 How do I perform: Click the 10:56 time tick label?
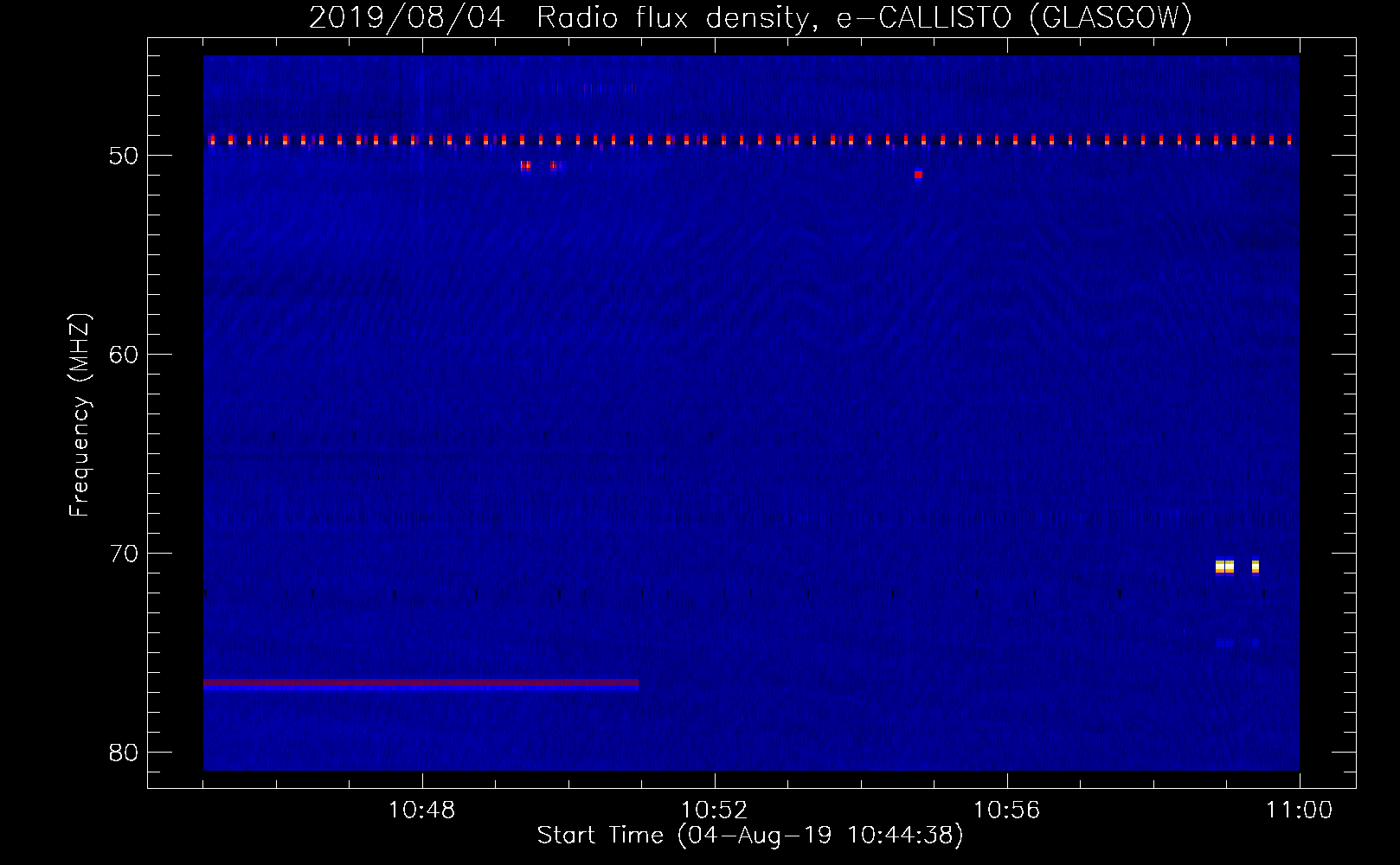pos(1006,811)
